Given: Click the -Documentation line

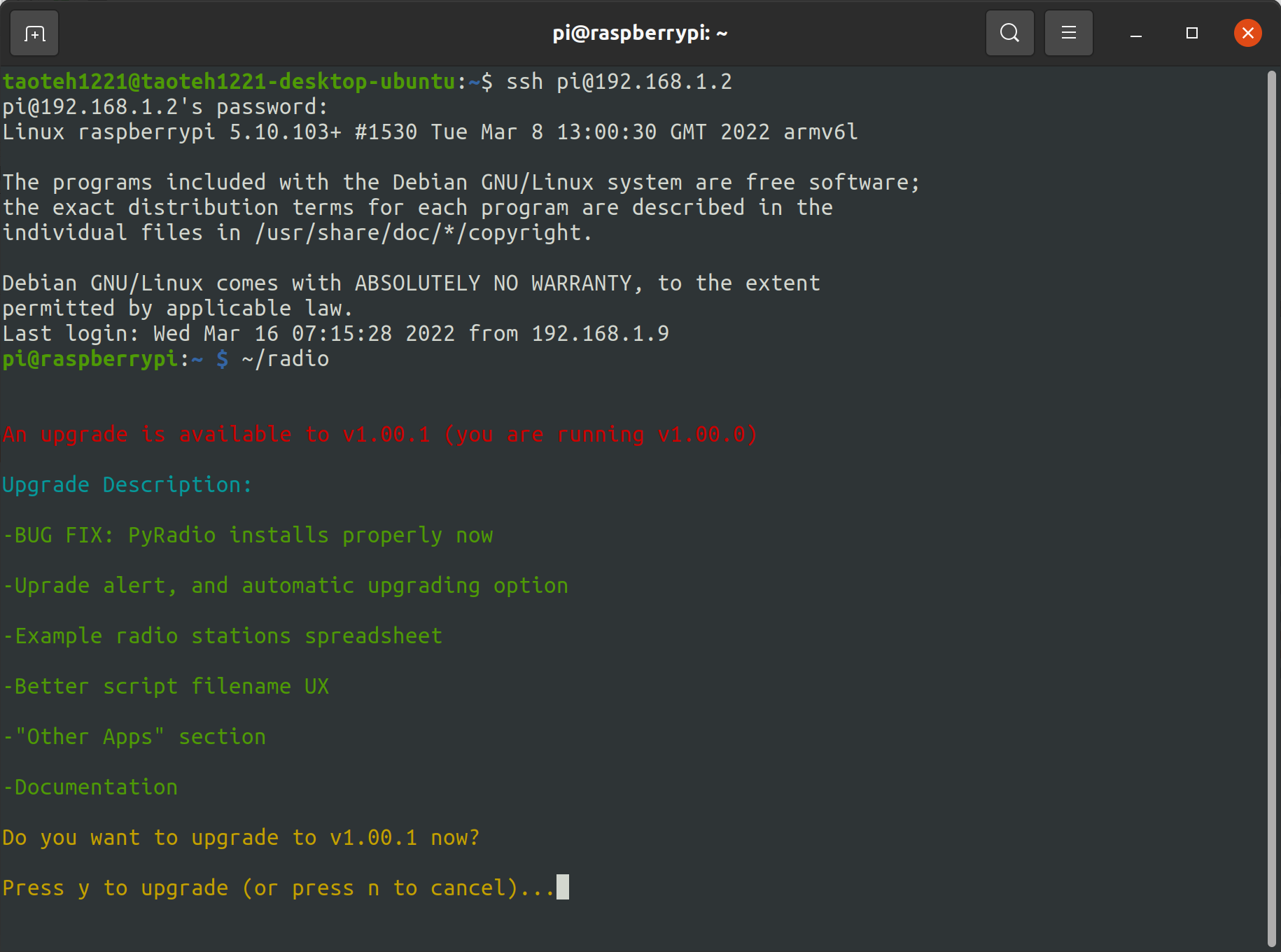Looking at the screenshot, I should click(x=90, y=787).
